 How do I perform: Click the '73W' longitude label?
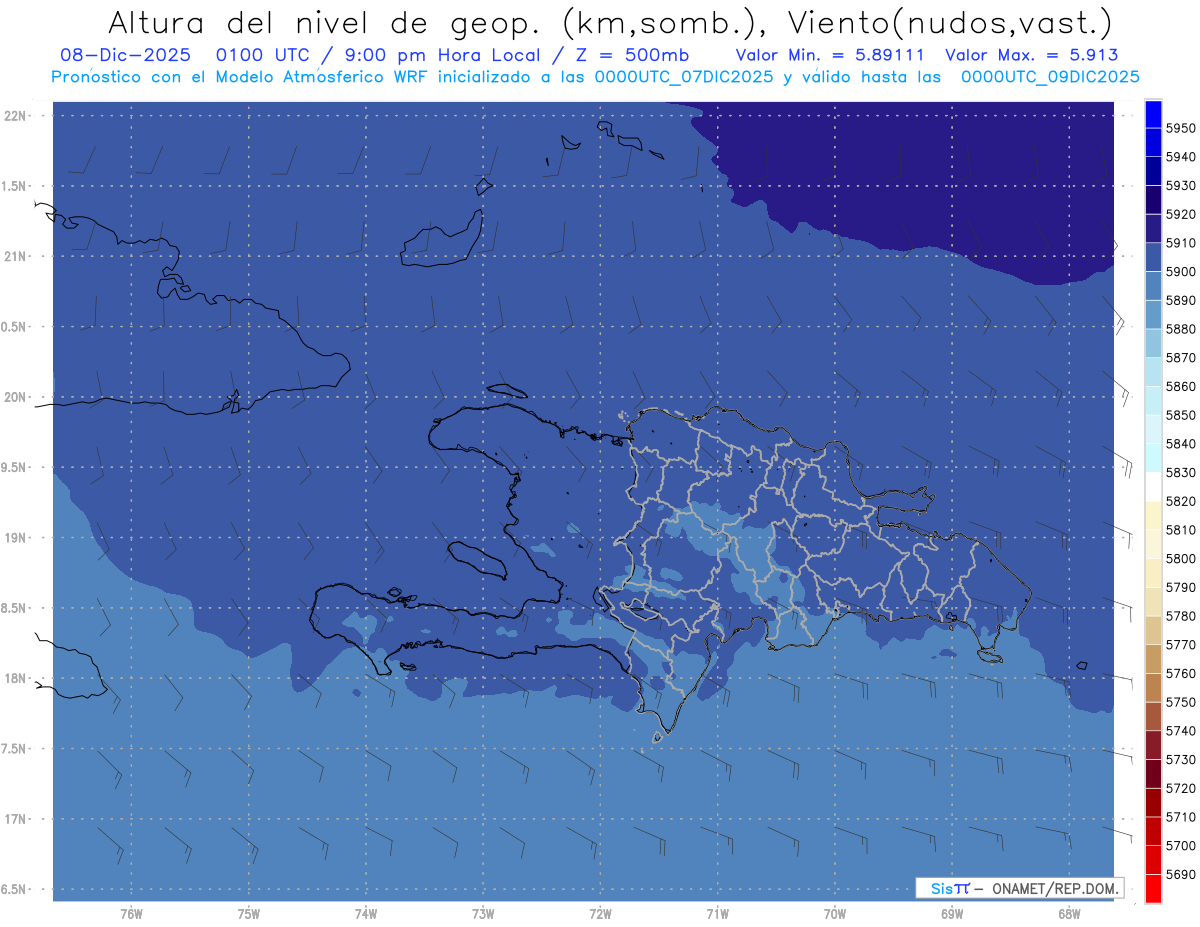tap(483, 913)
